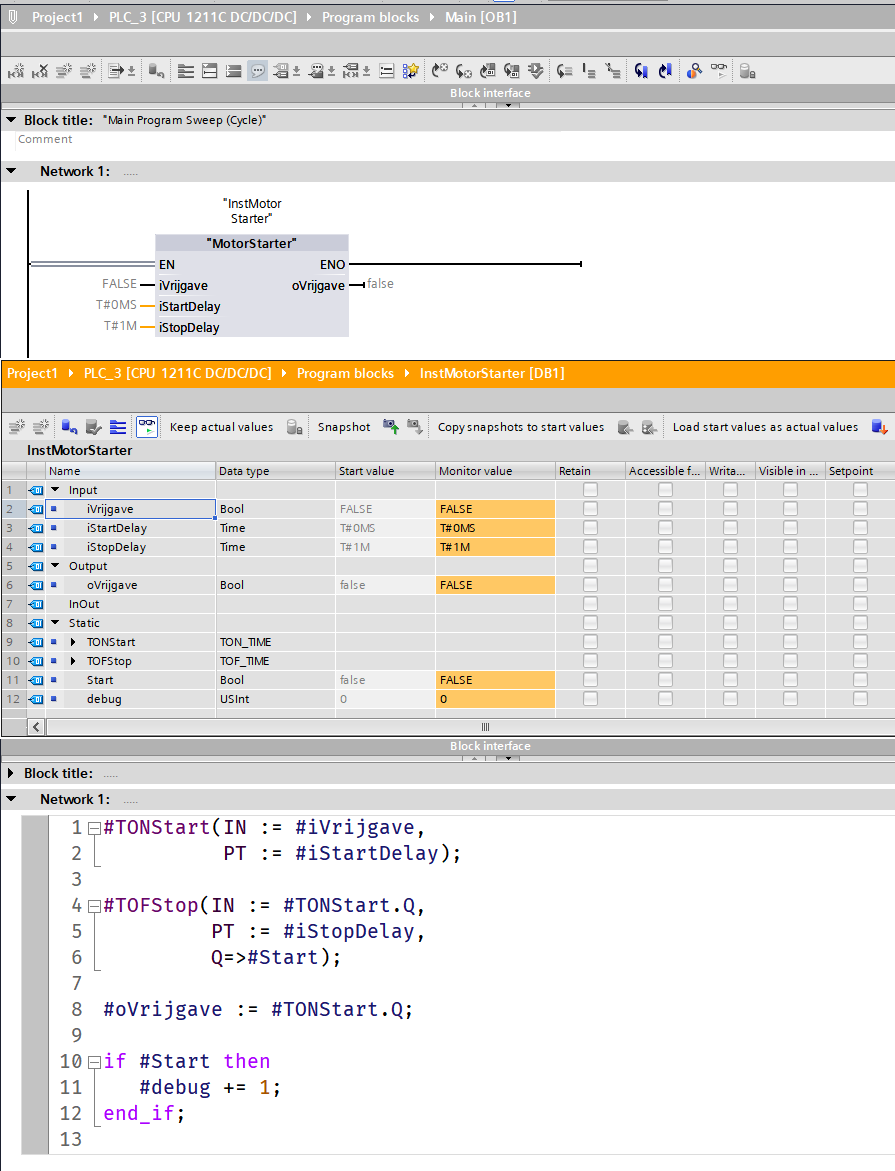Click the favorites star icon in toolbar

point(411,71)
